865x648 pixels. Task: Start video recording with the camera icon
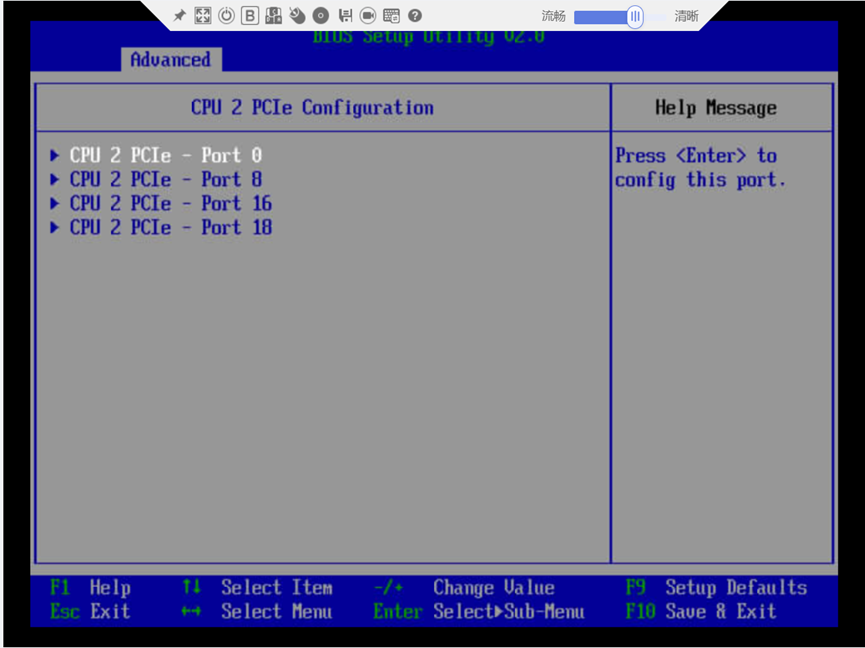368,15
